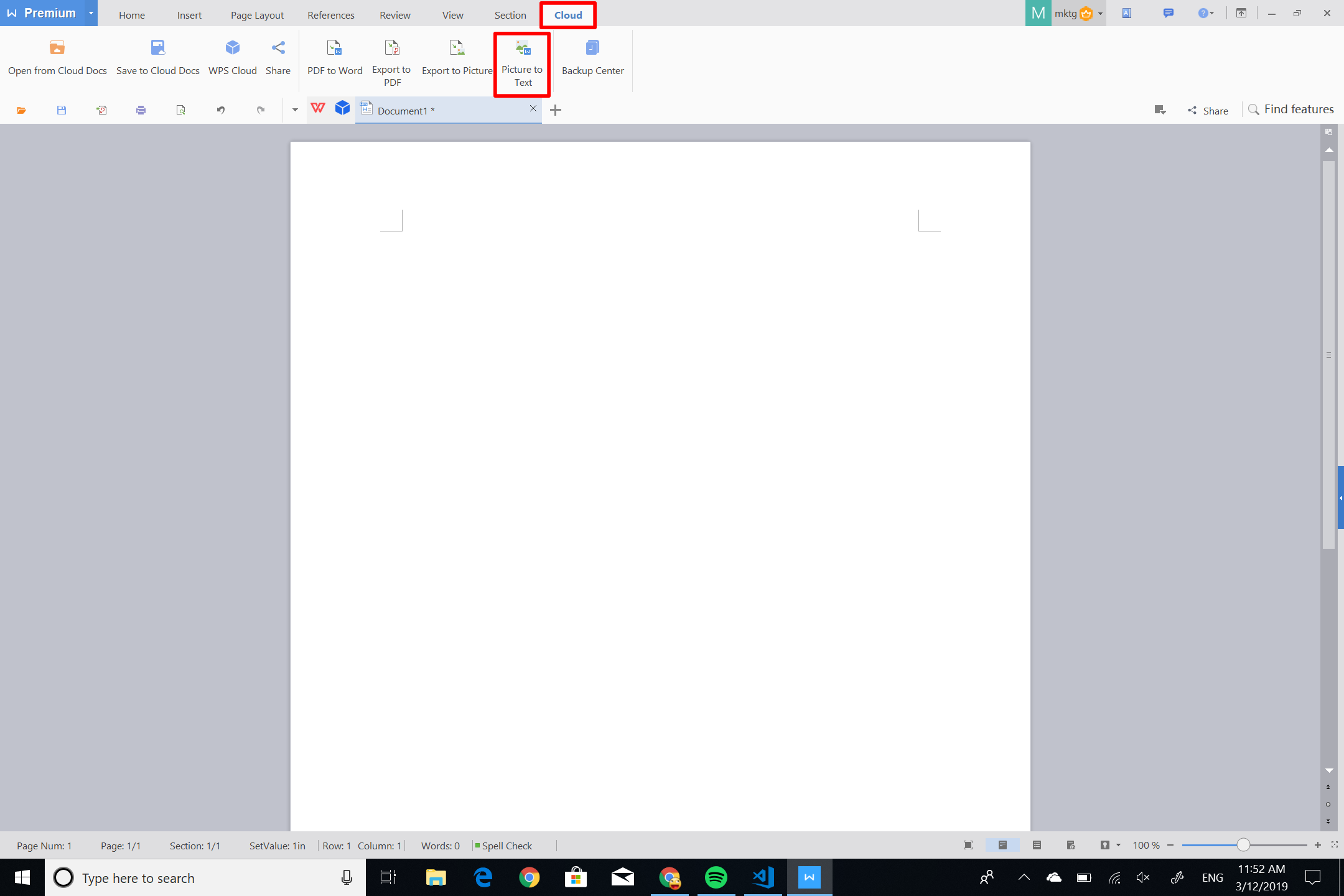Click the Print Preview icon

[180, 110]
